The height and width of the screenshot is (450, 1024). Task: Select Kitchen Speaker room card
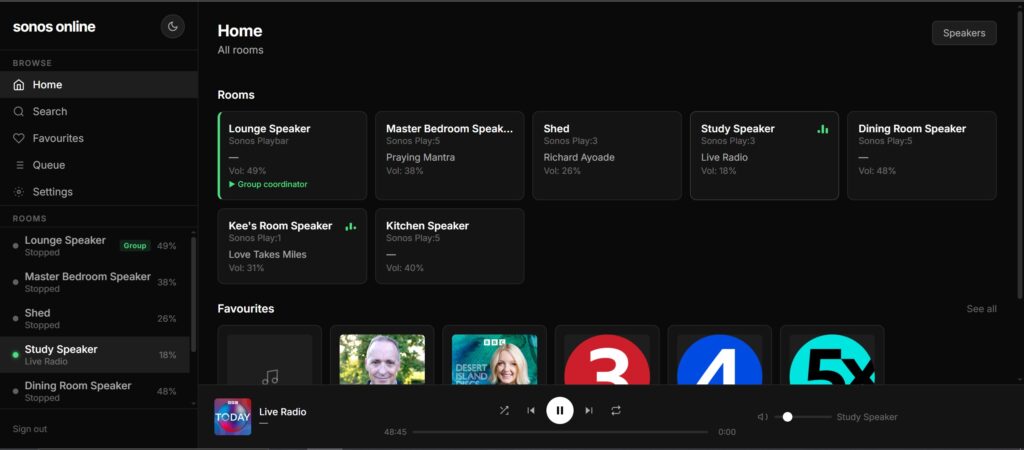[450, 246]
